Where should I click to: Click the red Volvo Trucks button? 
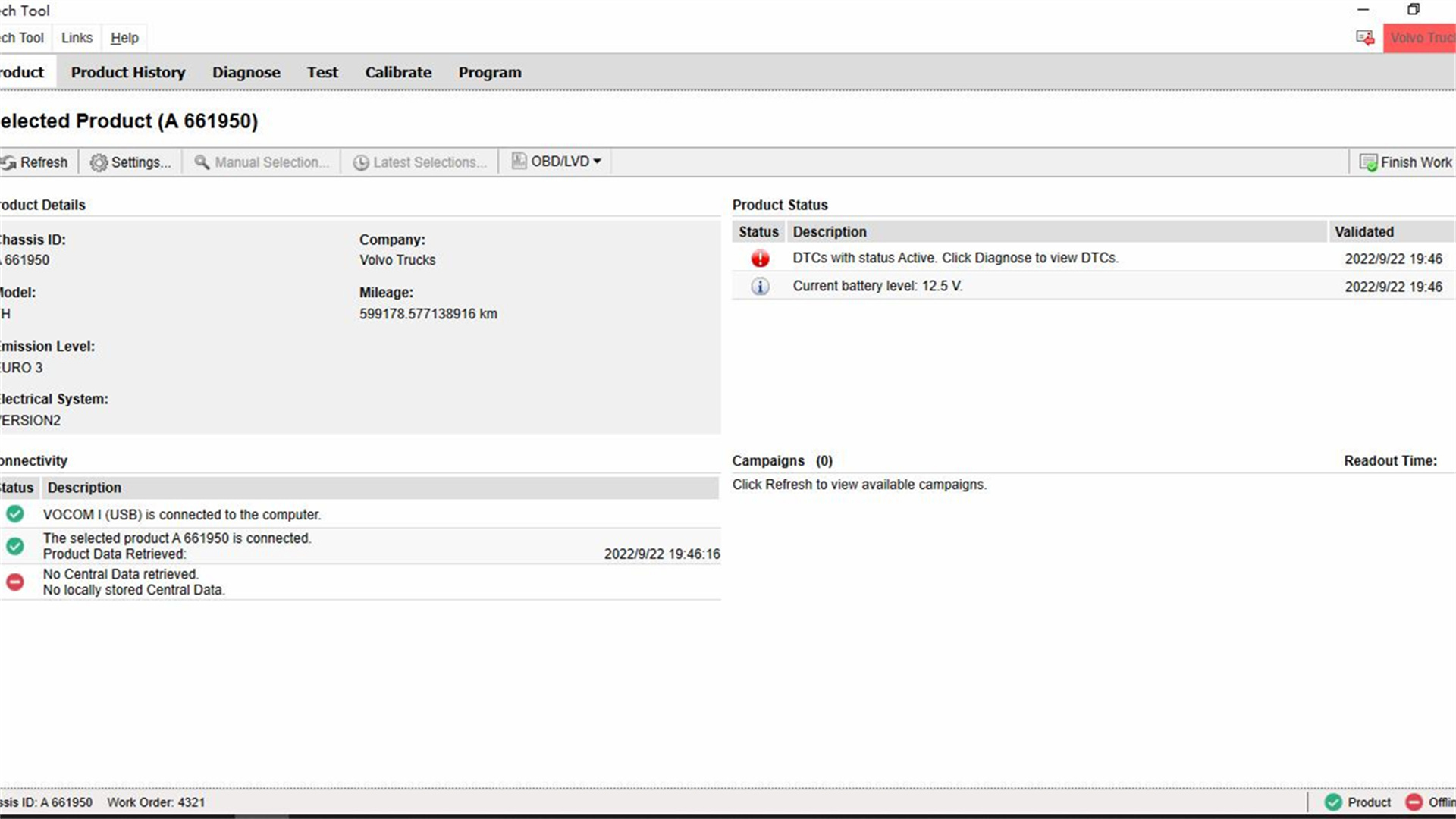tap(1420, 38)
